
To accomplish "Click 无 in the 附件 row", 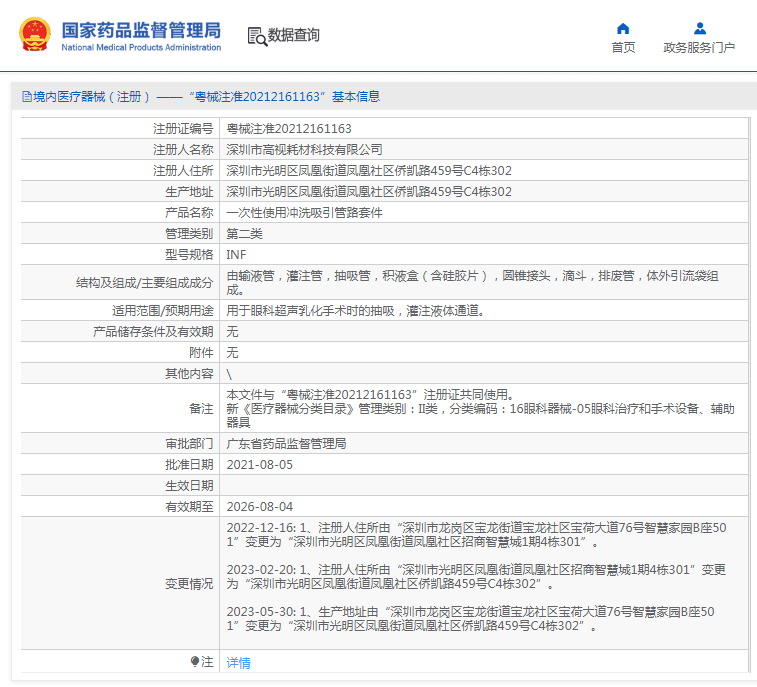I will [232, 352].
